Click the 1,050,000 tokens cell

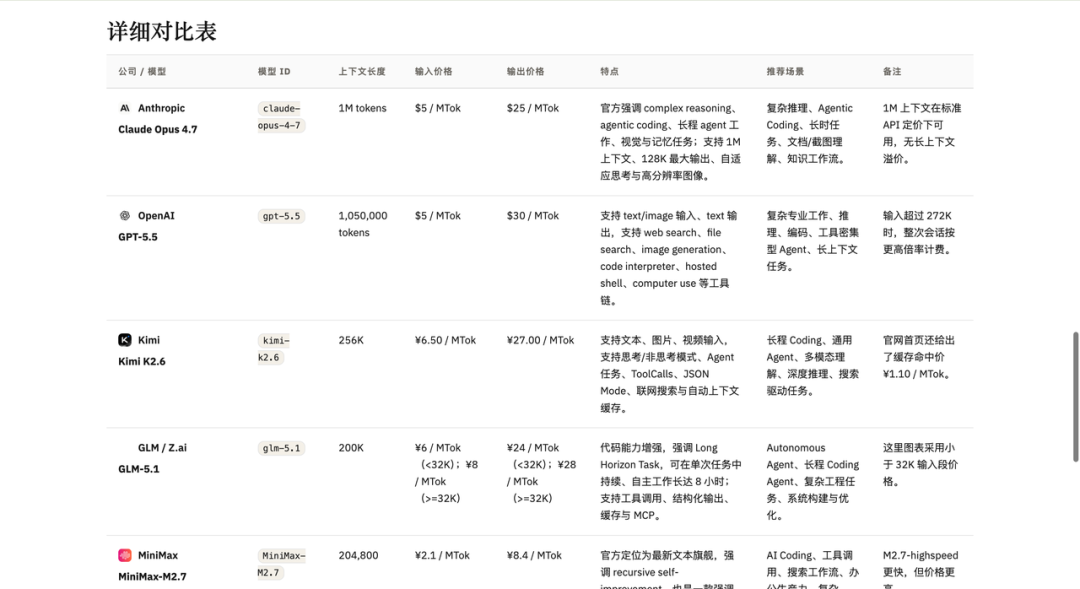363,224
